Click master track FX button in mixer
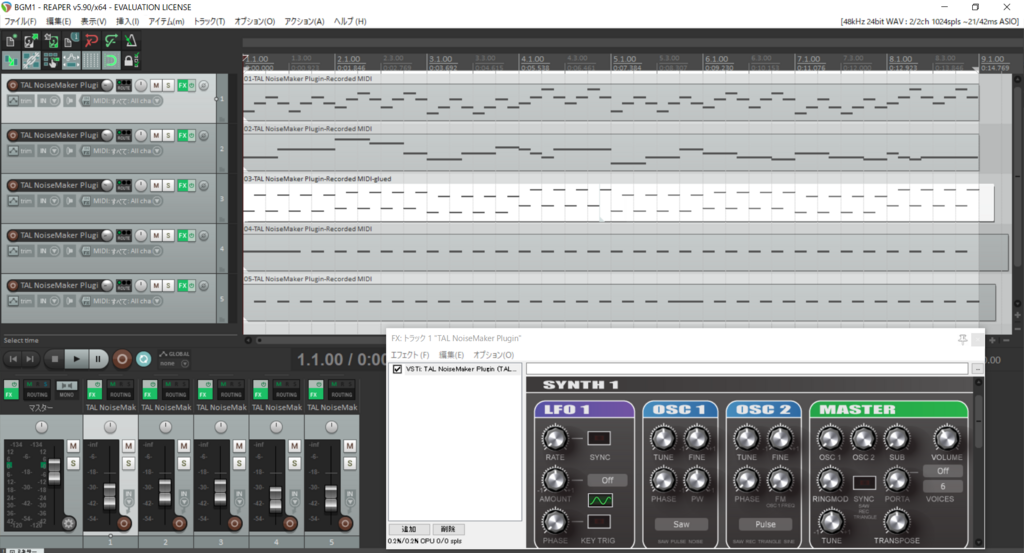Screen dimensions: 1024x553 click(x=10, y=390)
